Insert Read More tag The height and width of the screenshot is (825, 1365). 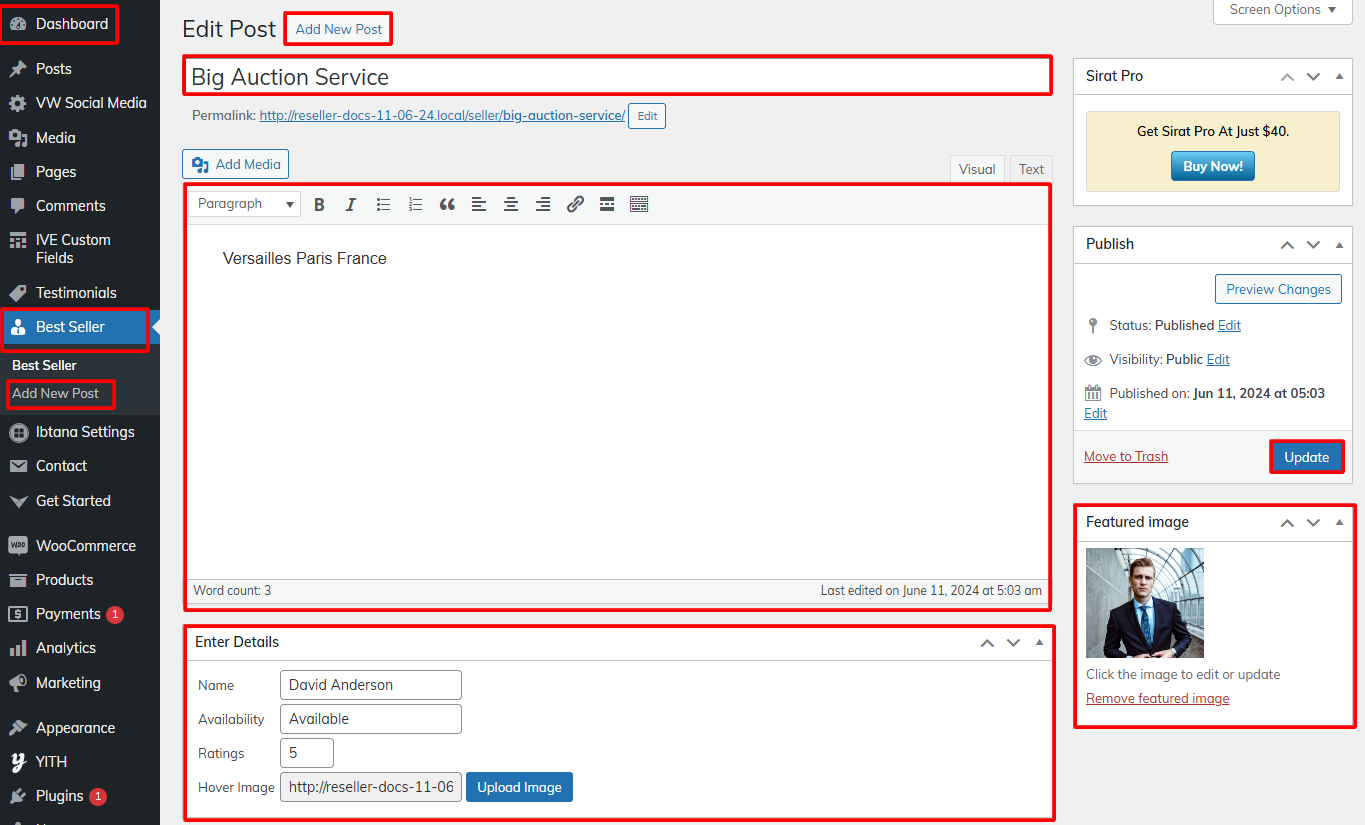[607, 205]
